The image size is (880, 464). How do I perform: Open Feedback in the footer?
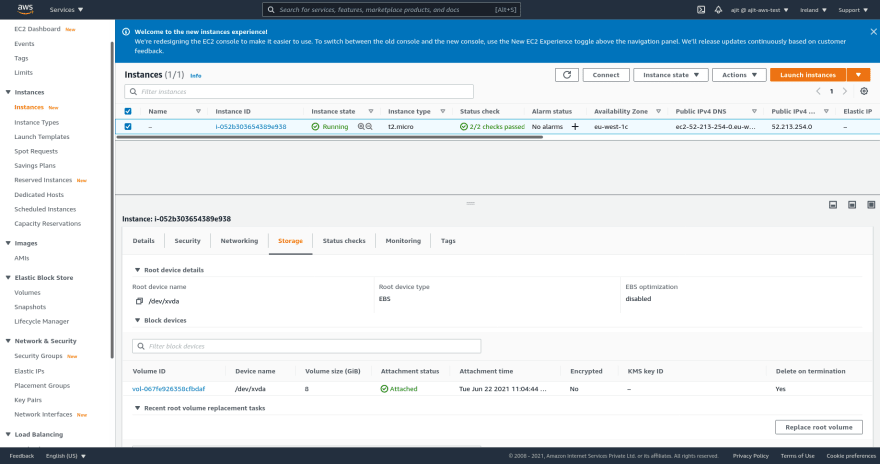point(22,456)
